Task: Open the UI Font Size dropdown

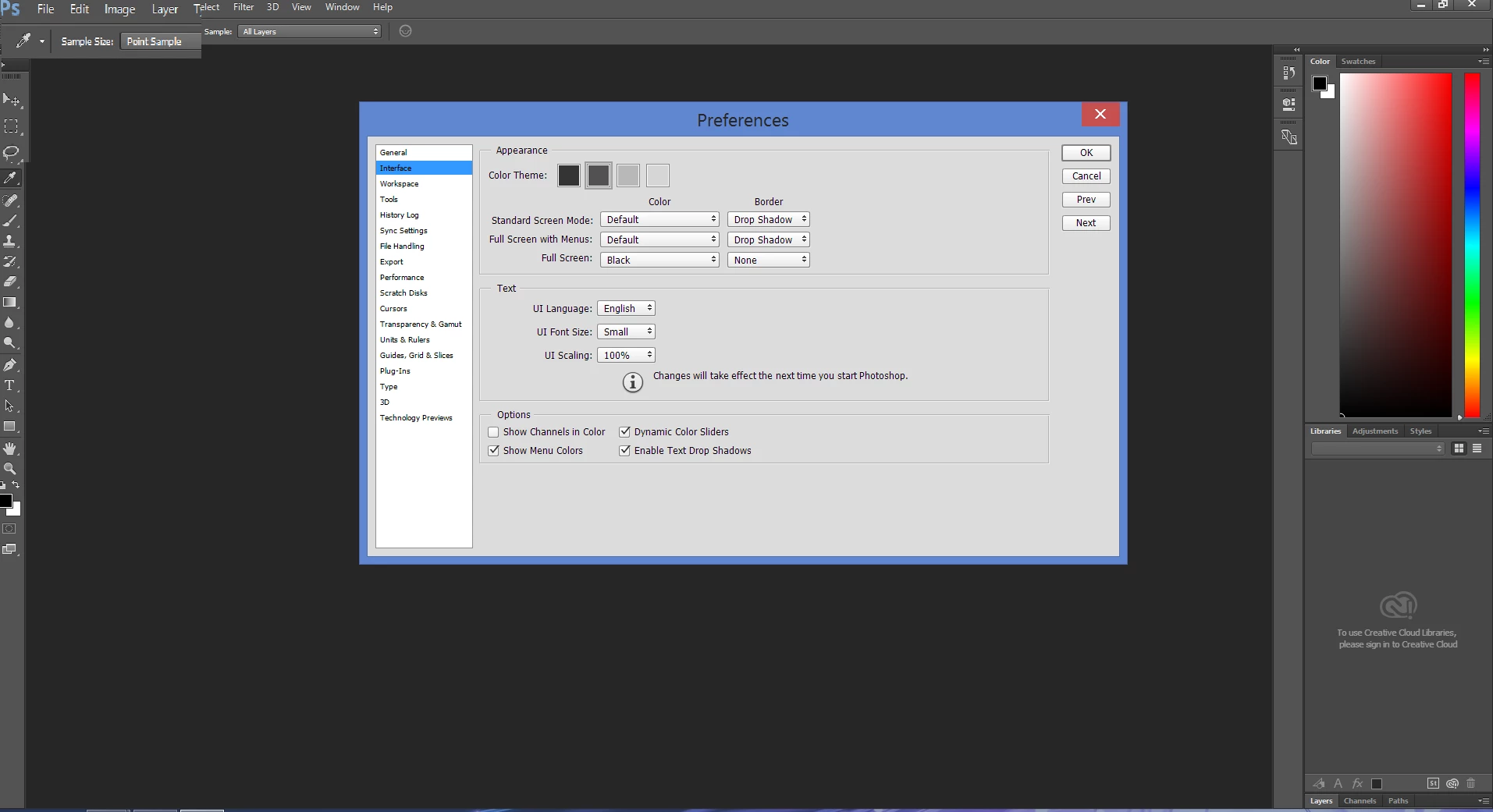Action: (626, 332)
